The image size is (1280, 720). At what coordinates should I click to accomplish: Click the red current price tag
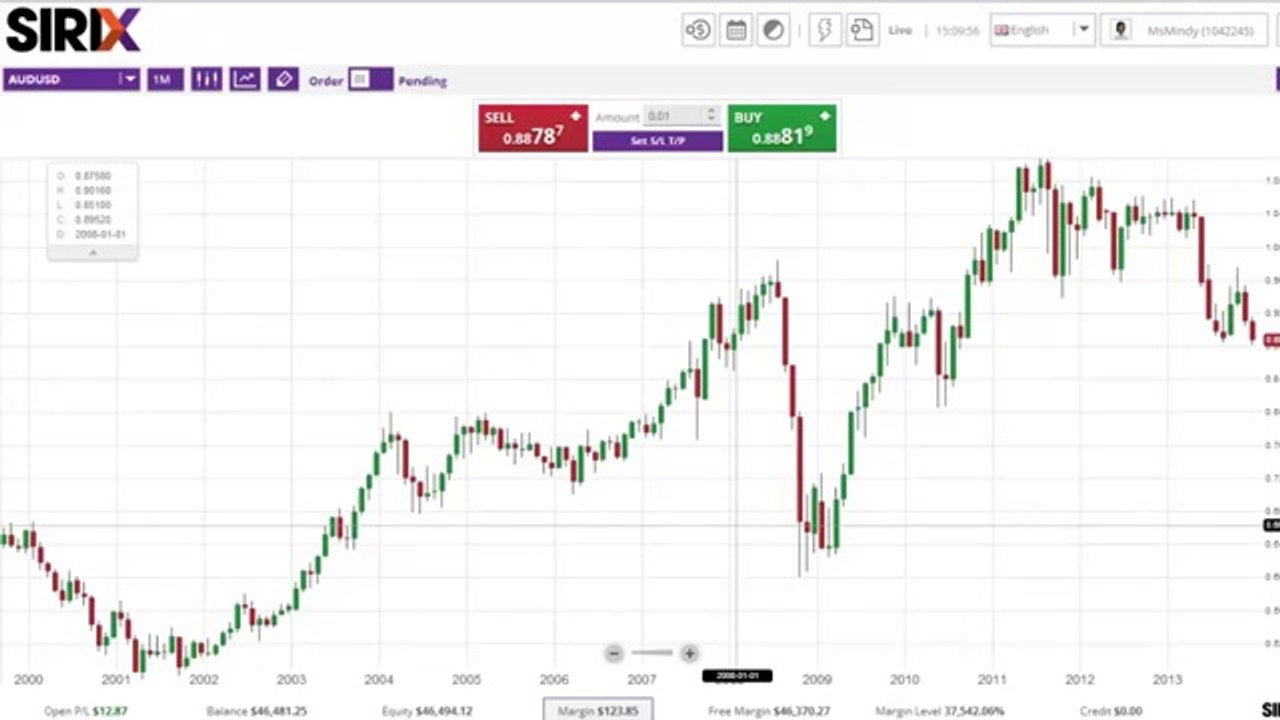[1272, 341]
